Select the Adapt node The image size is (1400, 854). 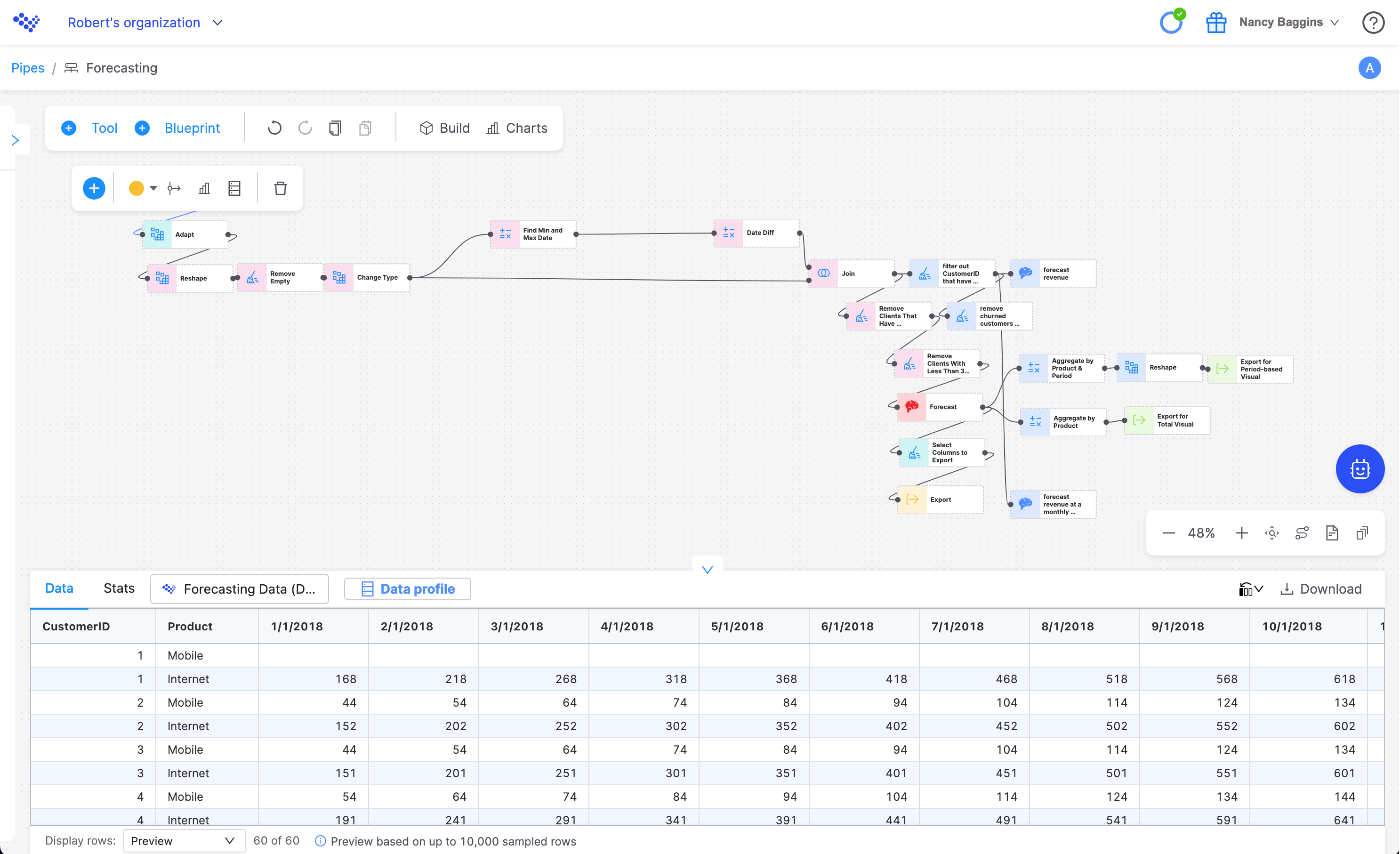click(x=185, y=234)
